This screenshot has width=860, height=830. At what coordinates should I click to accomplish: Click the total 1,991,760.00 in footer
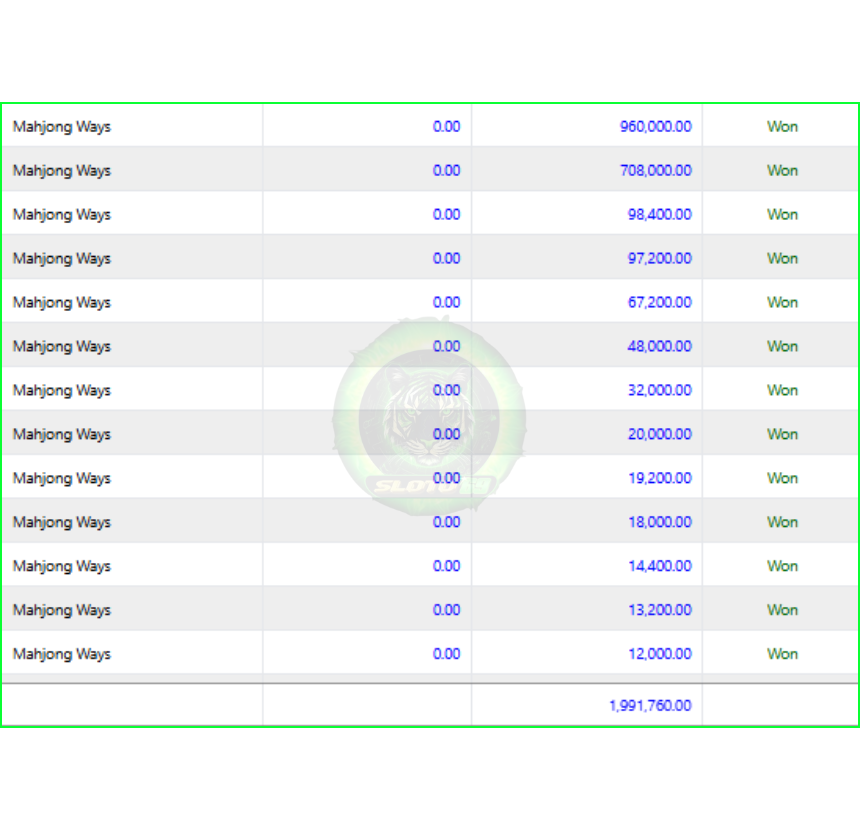pos(650,705)
